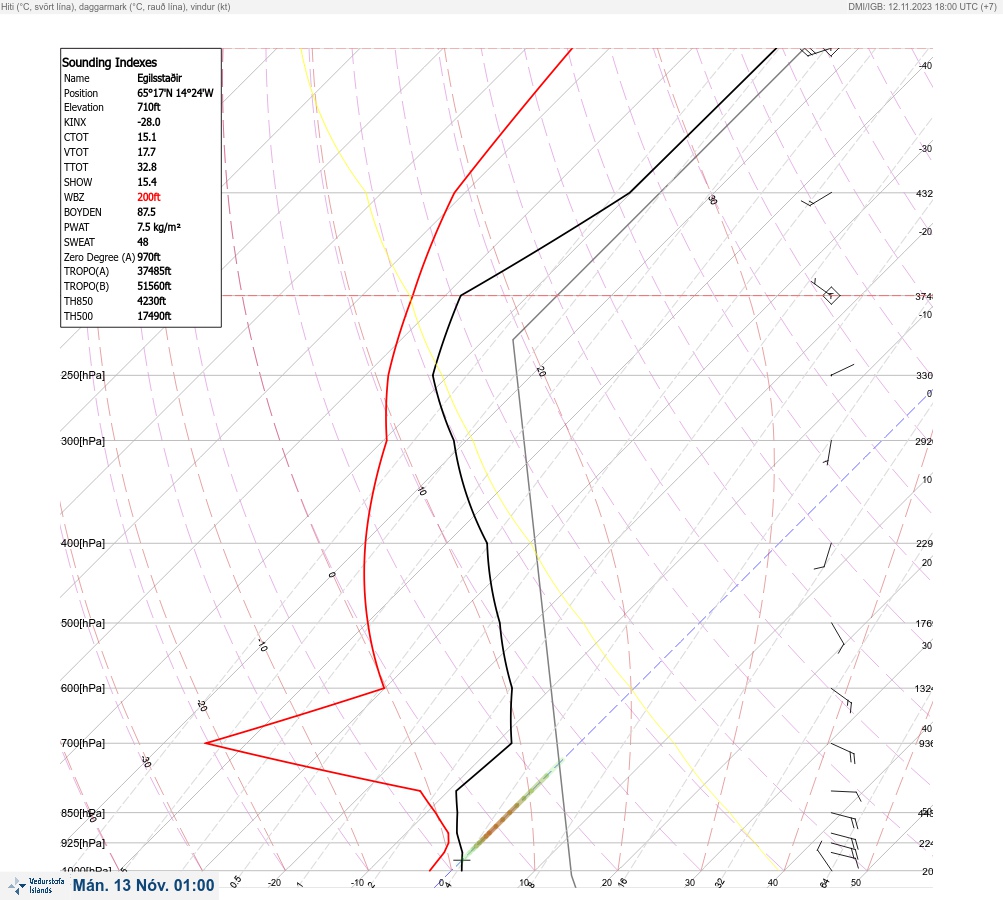Click the 'DMI/IGB: 12.11.2023 18:00 UTC (+7)' label
Viewport: 1003px width, 900px height.
coord(922,6)
